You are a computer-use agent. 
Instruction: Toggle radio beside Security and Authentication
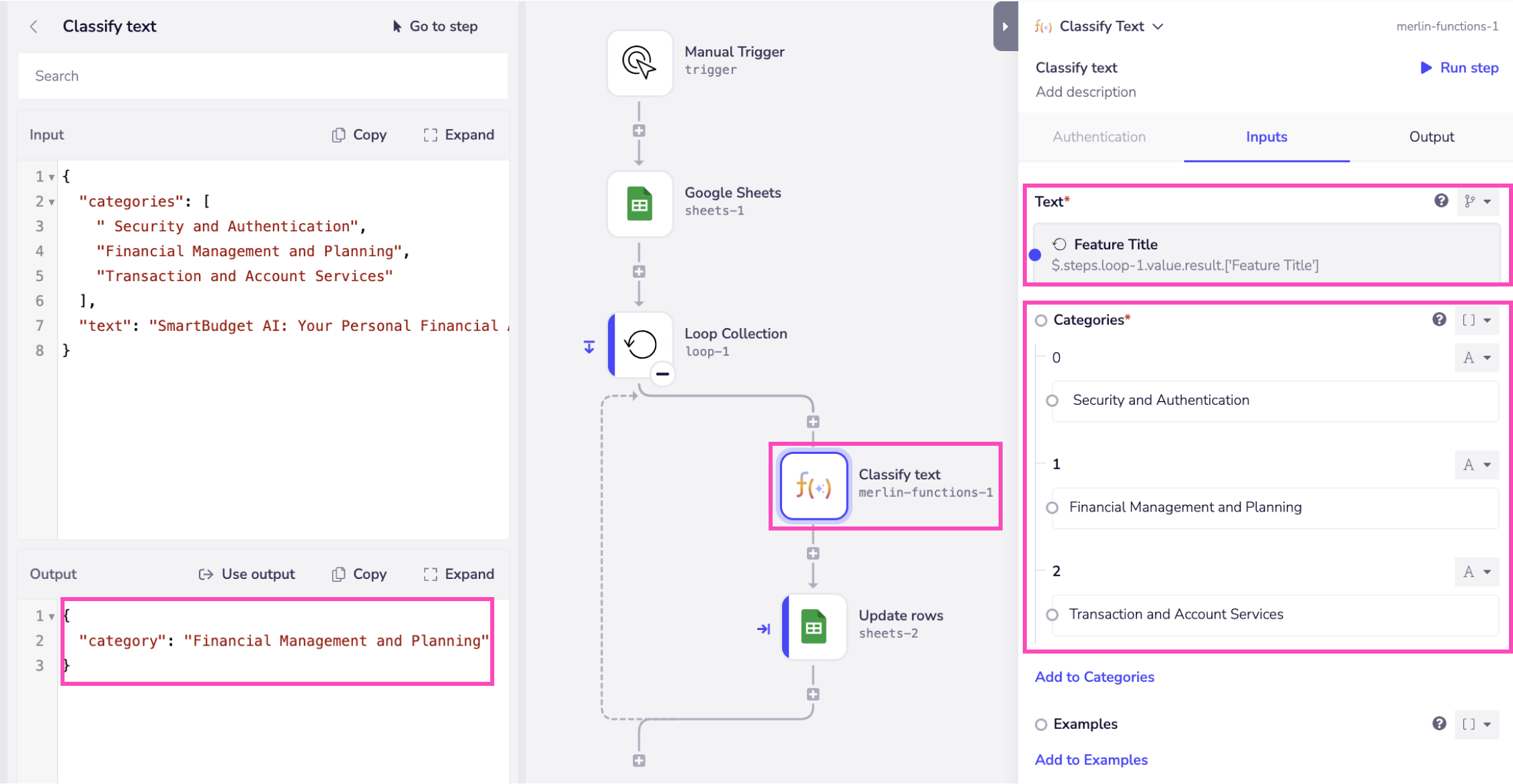pos(1052,401)
